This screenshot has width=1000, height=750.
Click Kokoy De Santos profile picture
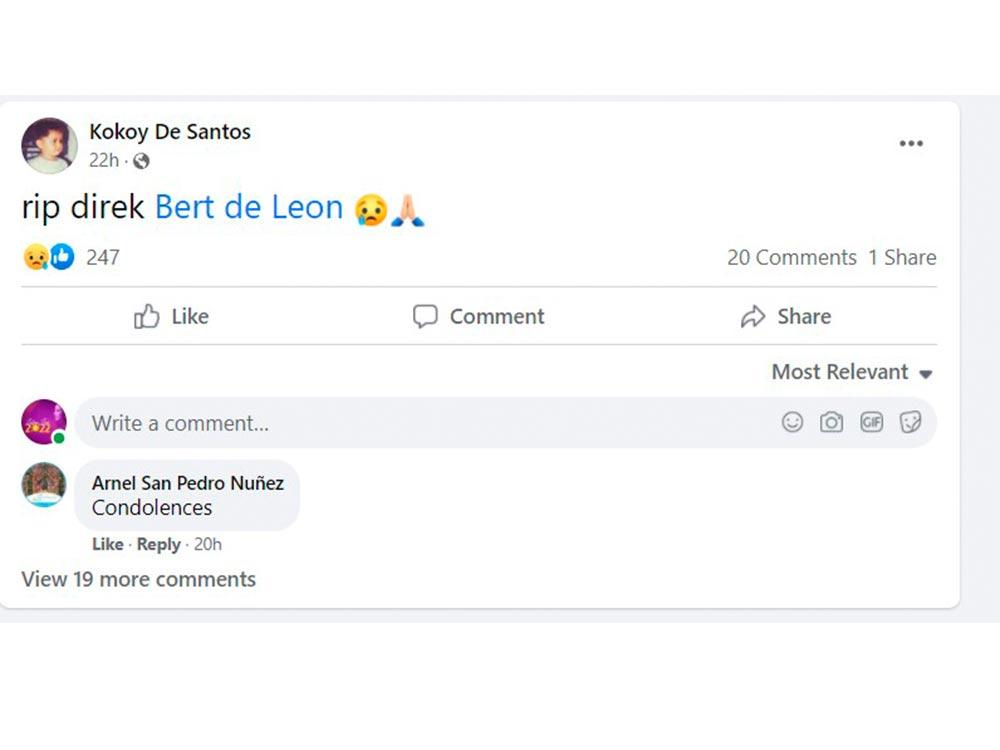(x=49, y=145)
